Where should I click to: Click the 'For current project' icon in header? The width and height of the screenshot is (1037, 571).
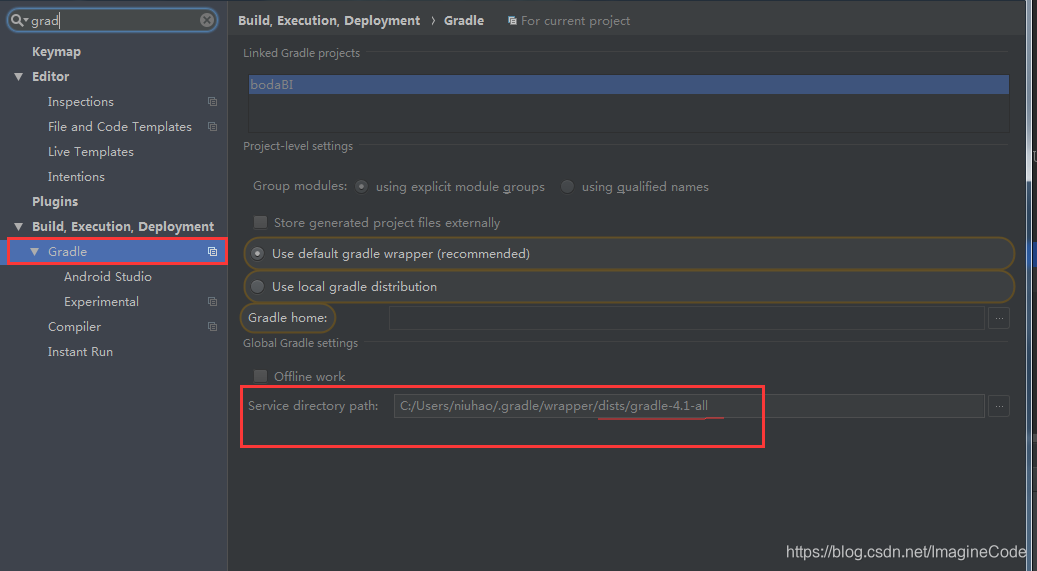pyautogui.click(x=512, y=21)
